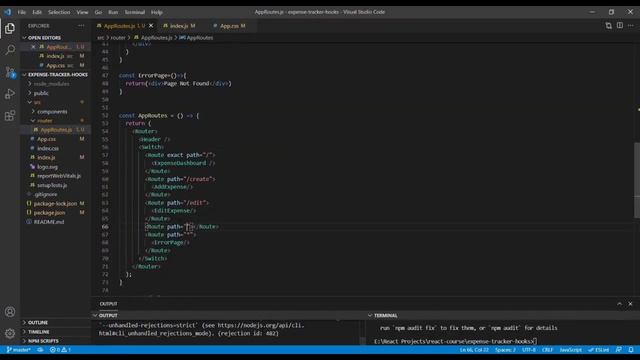The image size is (640, 360).
Task: Open editor more actions ellipsis
Action: click(631, 26)
